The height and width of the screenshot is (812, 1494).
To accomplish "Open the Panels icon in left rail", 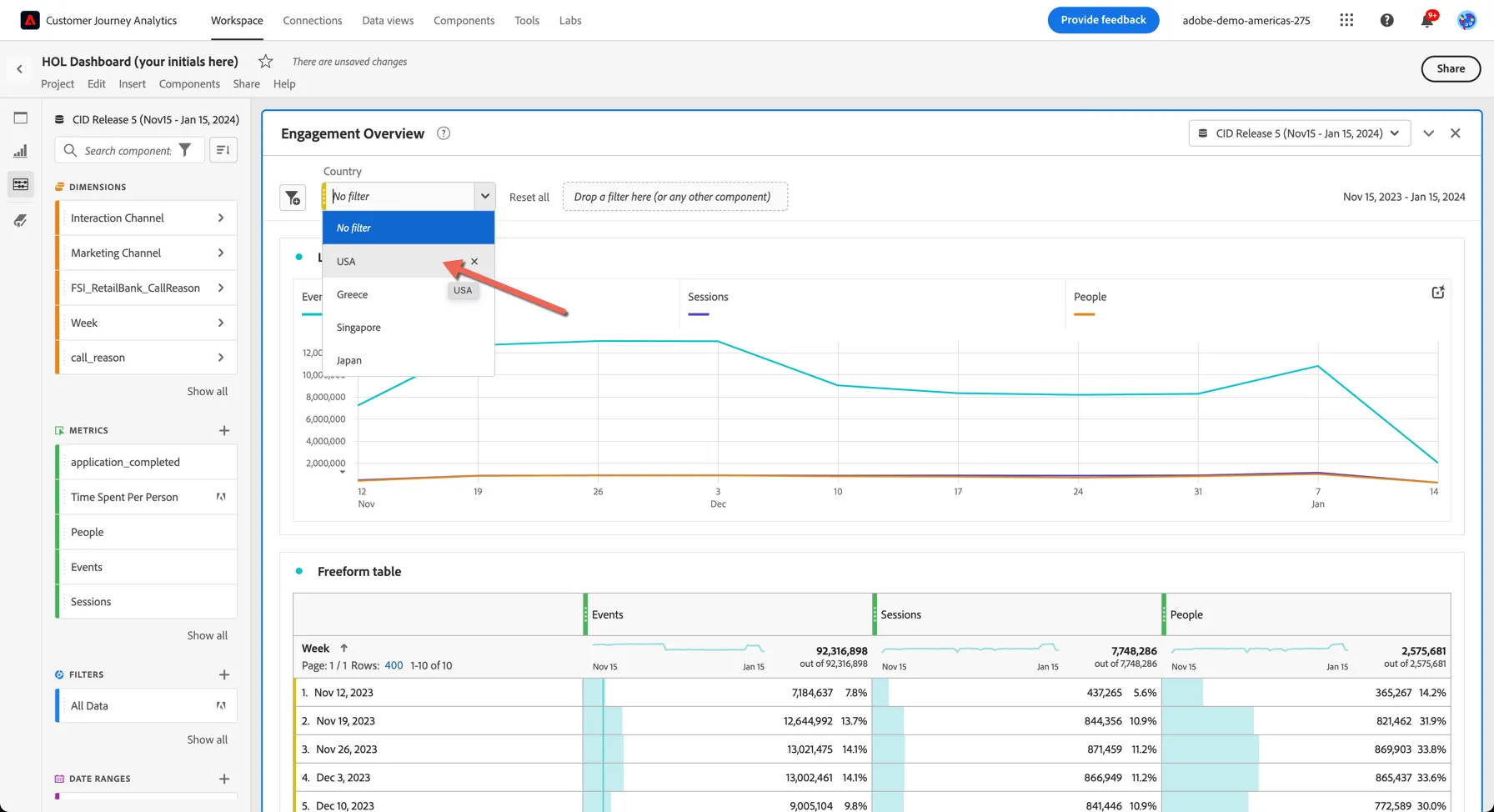I will coord(21,118).
